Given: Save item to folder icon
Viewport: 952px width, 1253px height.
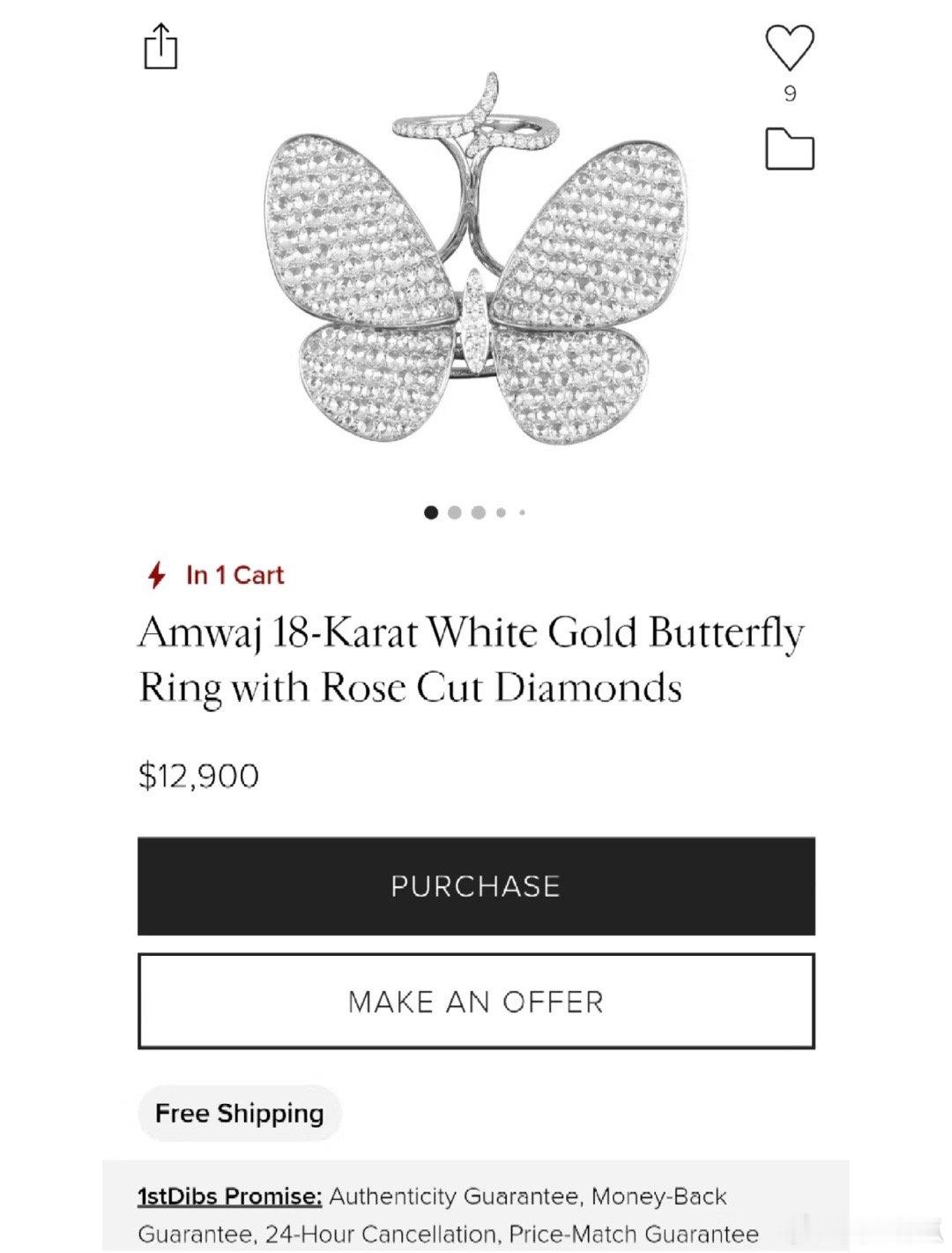Looking at the screenshot, I should (790, 149).
